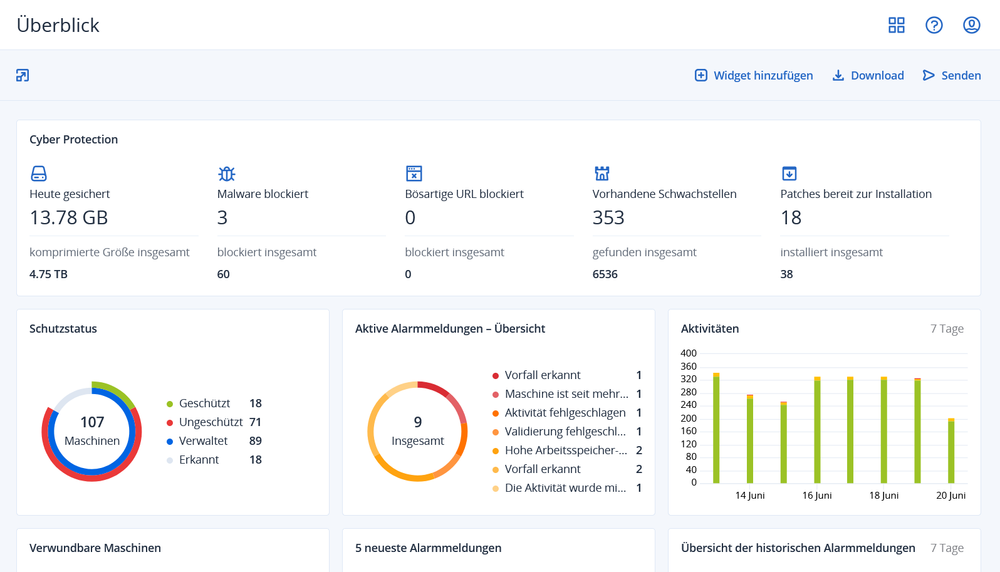This screenshot has width=1000, height=572.
Task: Select the Hohe Arbeitsspeicher alert entry
Action: click(565, 450)
